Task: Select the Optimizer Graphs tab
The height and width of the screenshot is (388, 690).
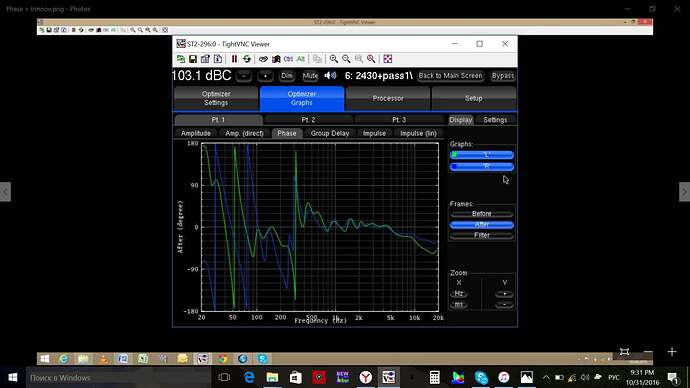Action: (x=301, y=98)
